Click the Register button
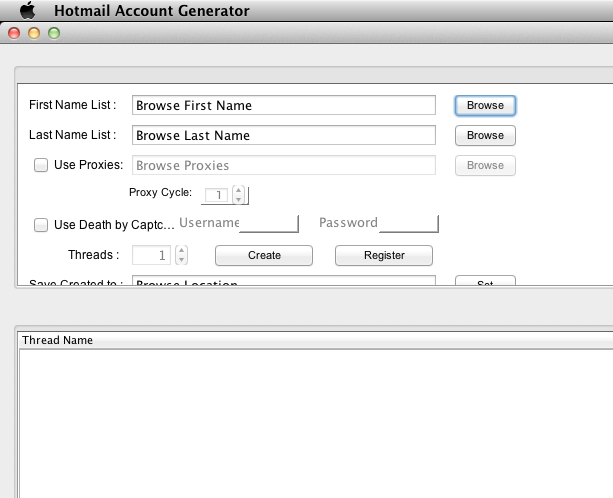Viewport: 613px width, 498px height. click(x=384, y=255)
